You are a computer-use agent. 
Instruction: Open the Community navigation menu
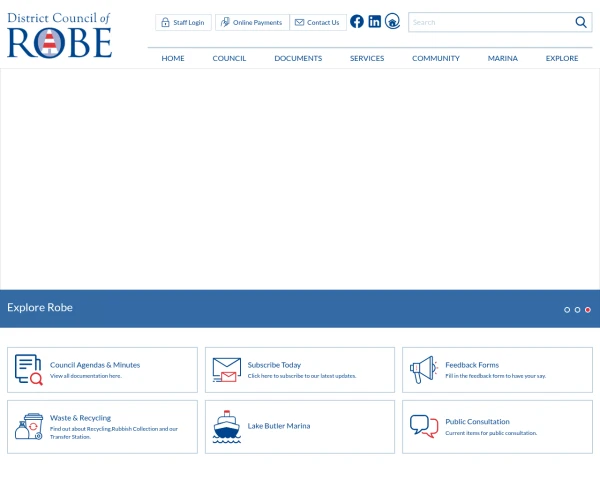click(436, 58)
